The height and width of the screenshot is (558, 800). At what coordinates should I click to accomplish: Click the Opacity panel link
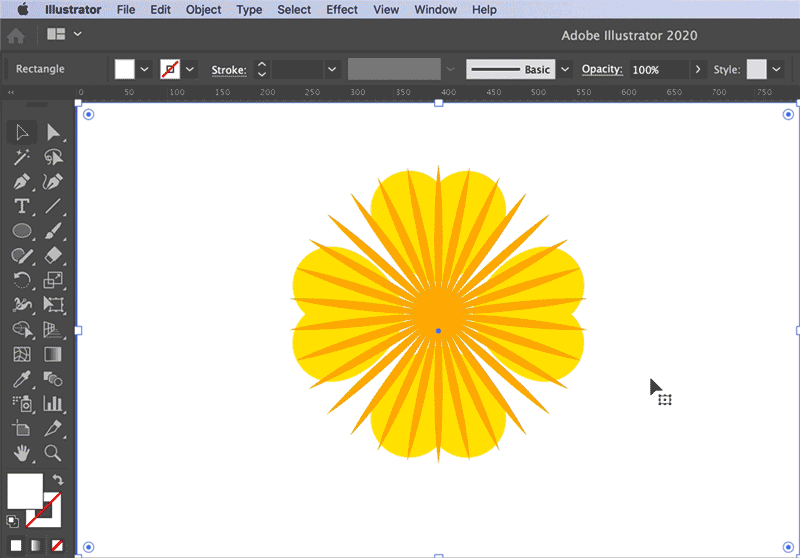602,70
